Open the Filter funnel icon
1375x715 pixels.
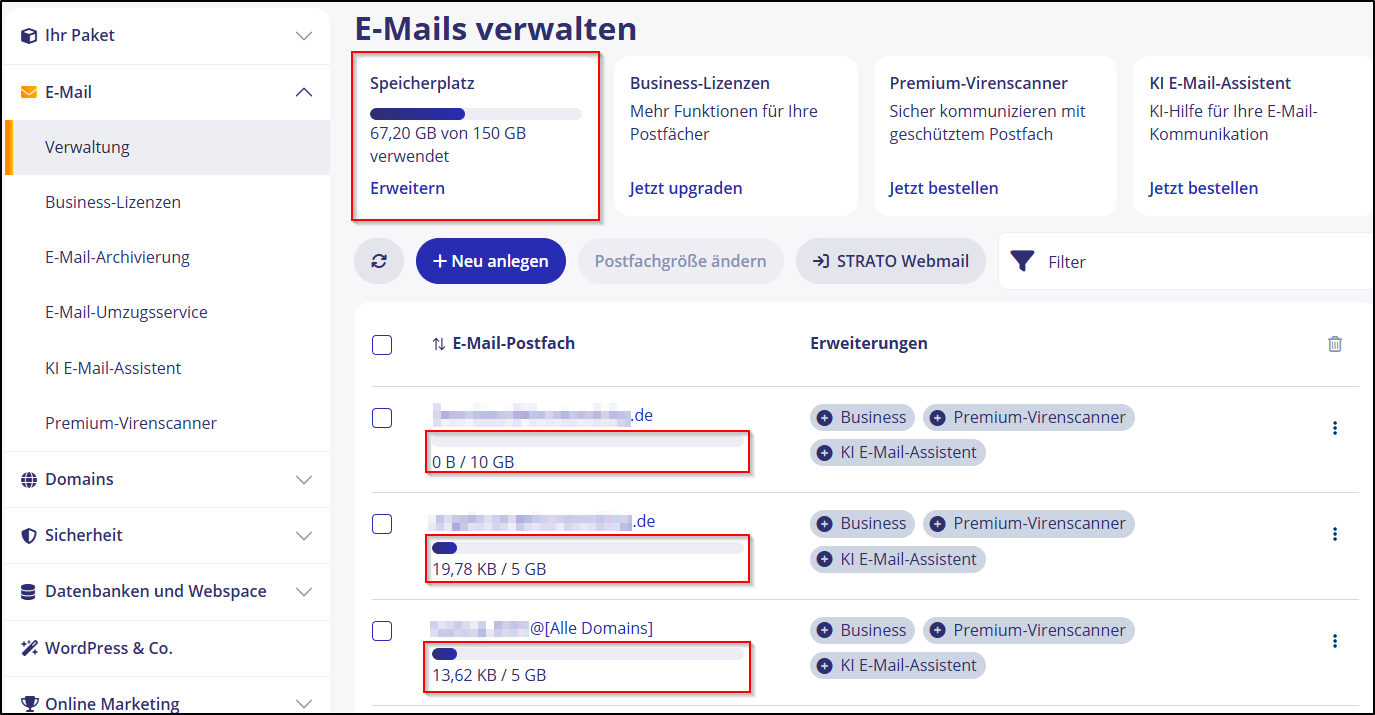1021,260
